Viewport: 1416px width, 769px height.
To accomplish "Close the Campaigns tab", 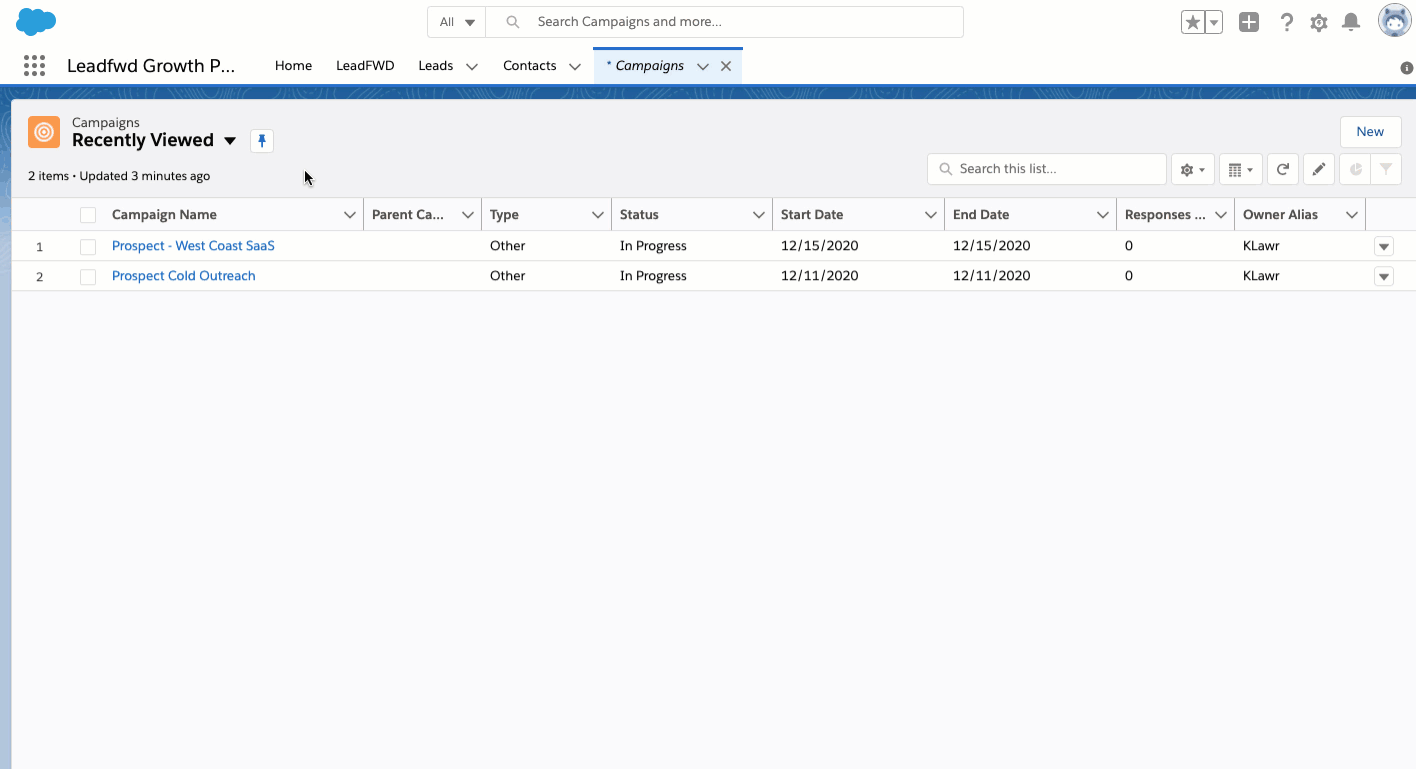I will [726, 66].
